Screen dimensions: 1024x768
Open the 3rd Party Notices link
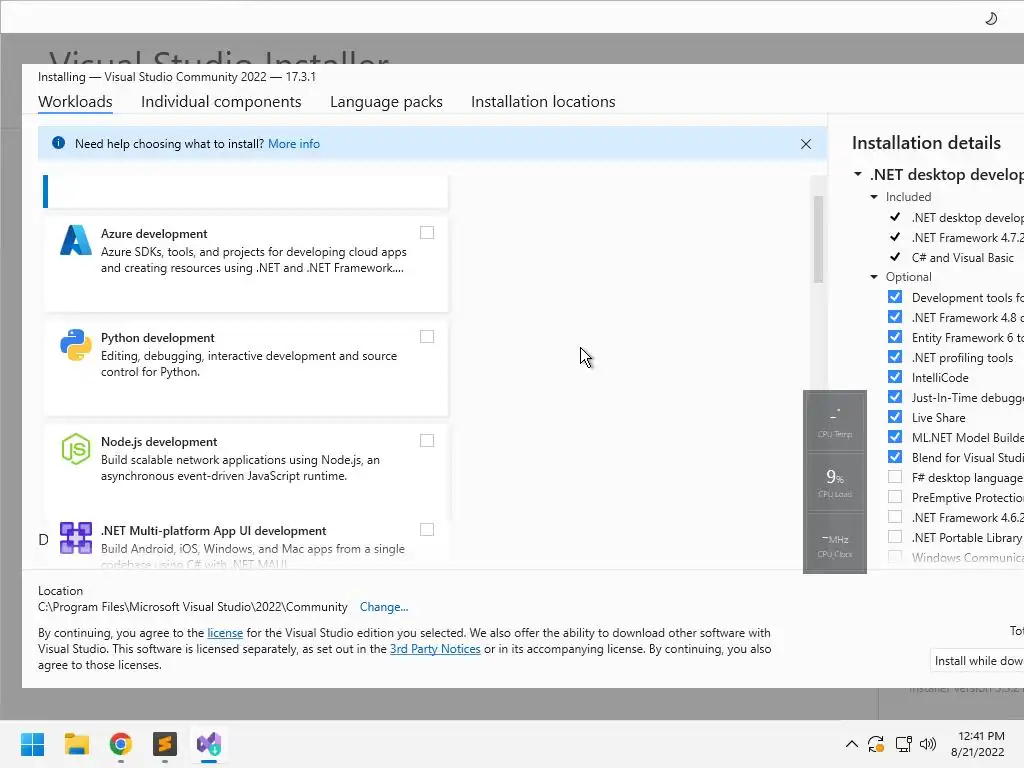tap(435, 649)
